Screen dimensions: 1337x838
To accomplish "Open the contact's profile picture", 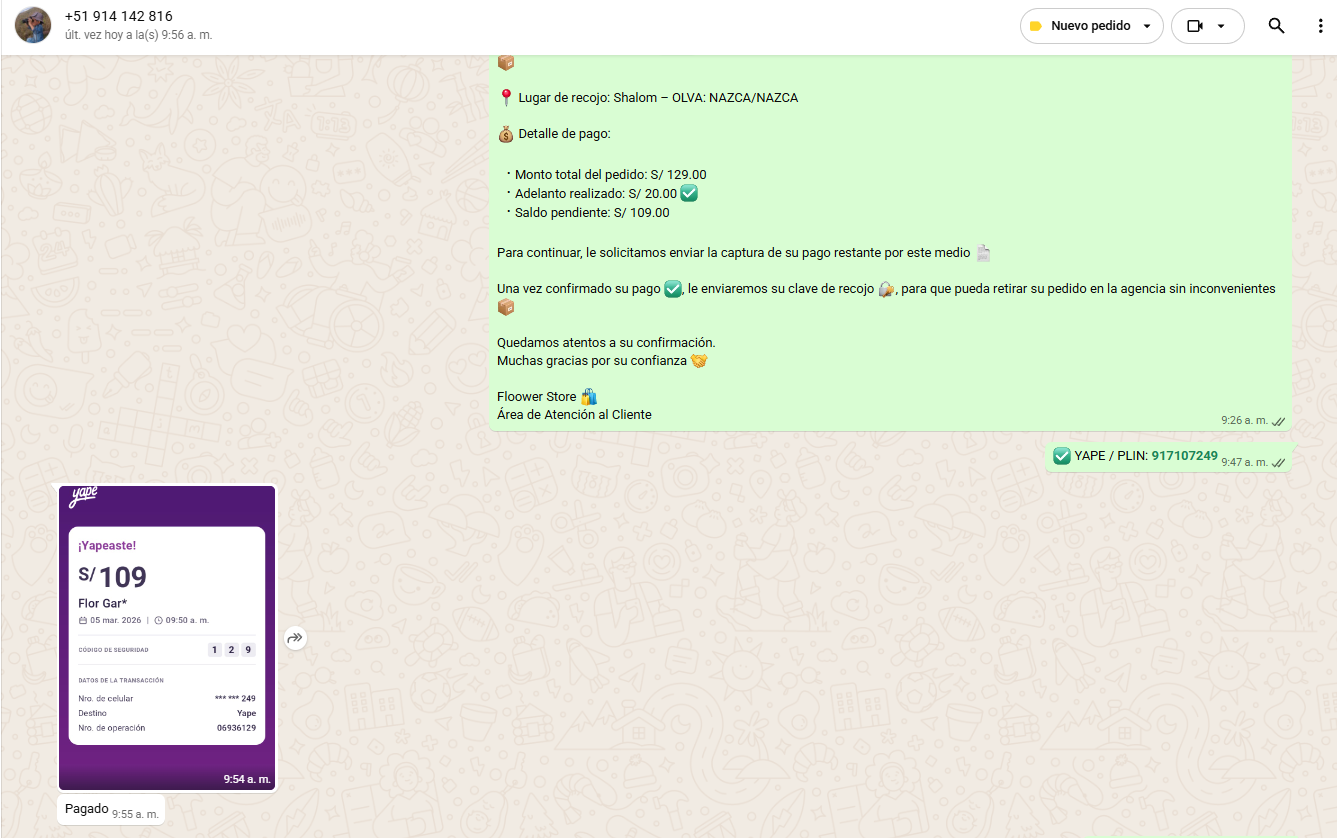I will (33, 26).
